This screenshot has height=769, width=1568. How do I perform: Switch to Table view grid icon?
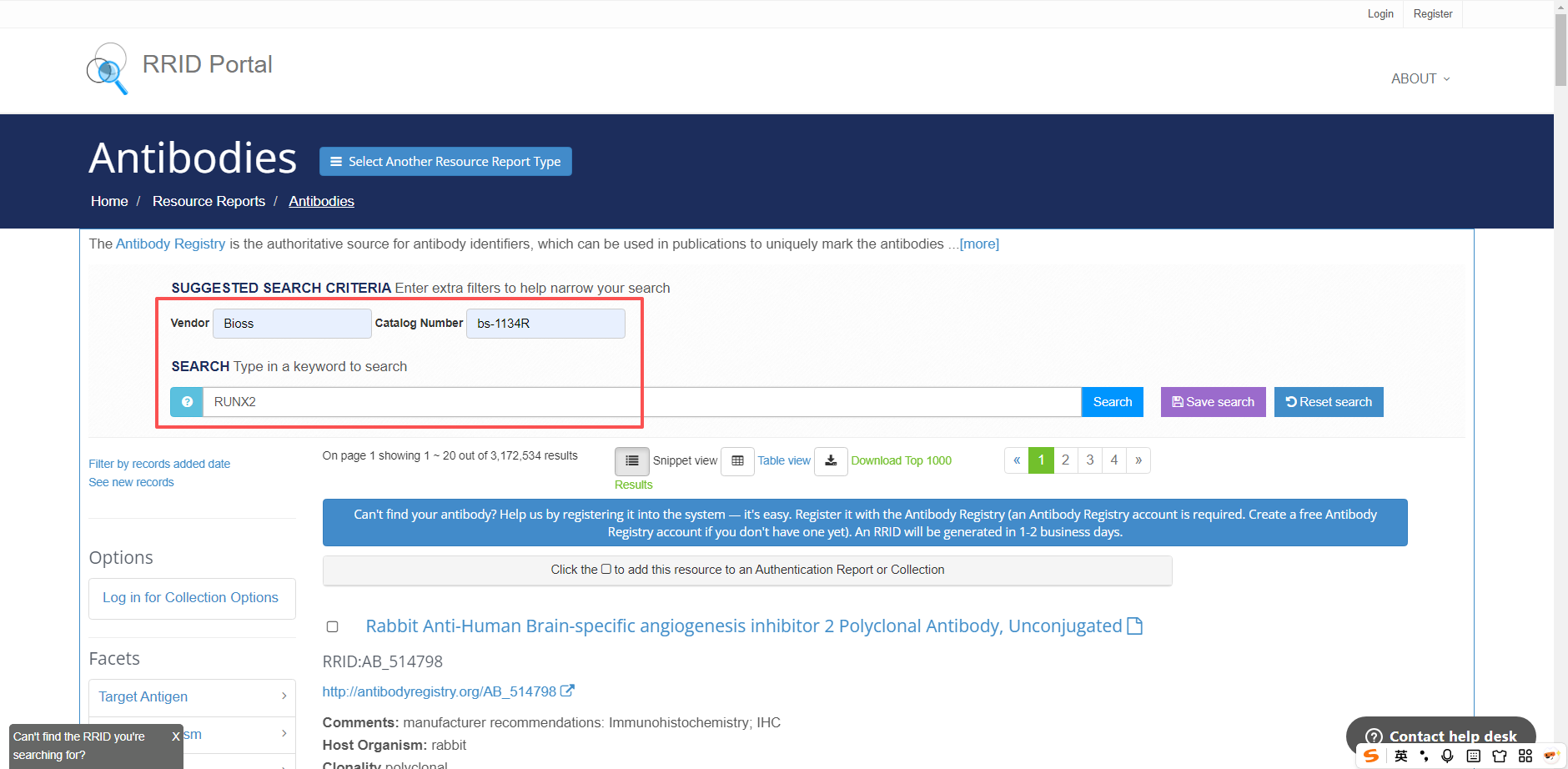tap(737, 460)
